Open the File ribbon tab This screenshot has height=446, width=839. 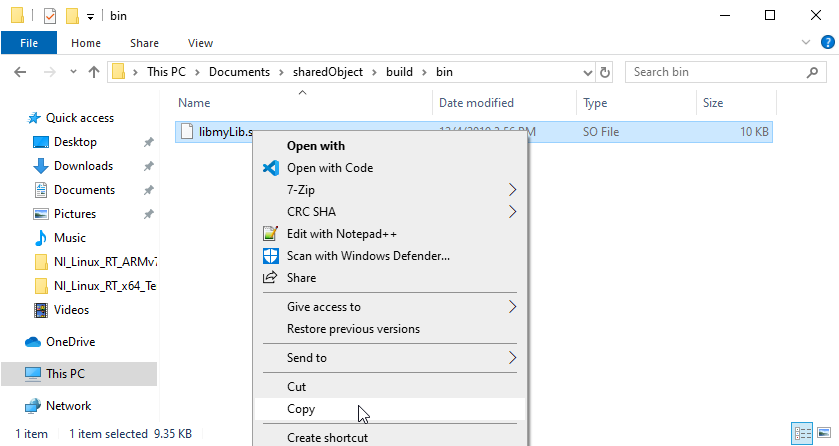(x=29, y=43)
